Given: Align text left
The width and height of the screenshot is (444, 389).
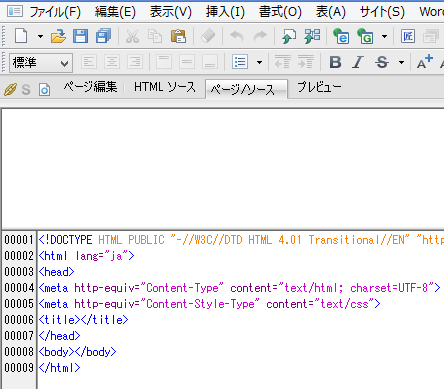Looking at the screenshot, I should coord(89,62).
